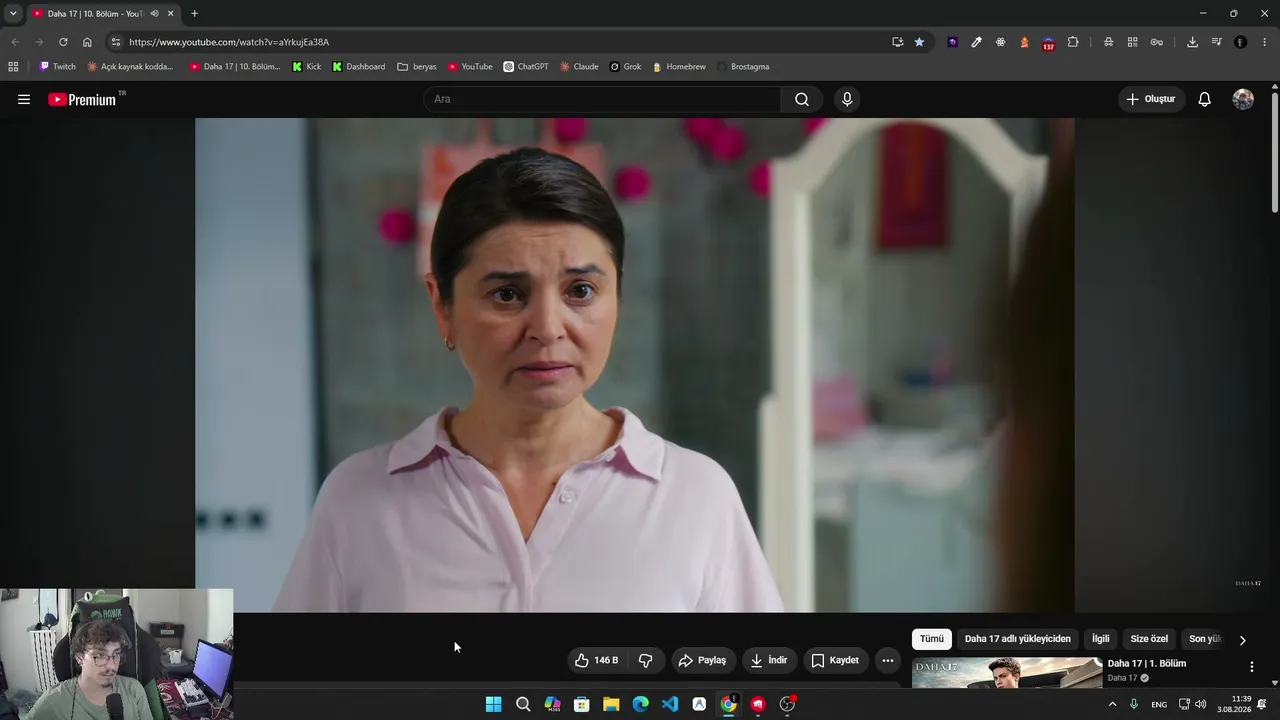Open the Claude bookmark
The image size is (1280, 720).
[x=579, y=67]
